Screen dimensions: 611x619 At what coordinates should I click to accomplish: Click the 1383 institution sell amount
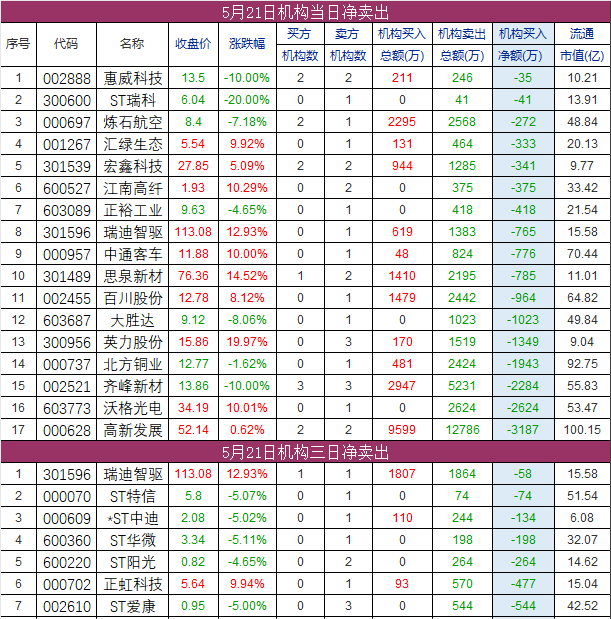(462, 232)
